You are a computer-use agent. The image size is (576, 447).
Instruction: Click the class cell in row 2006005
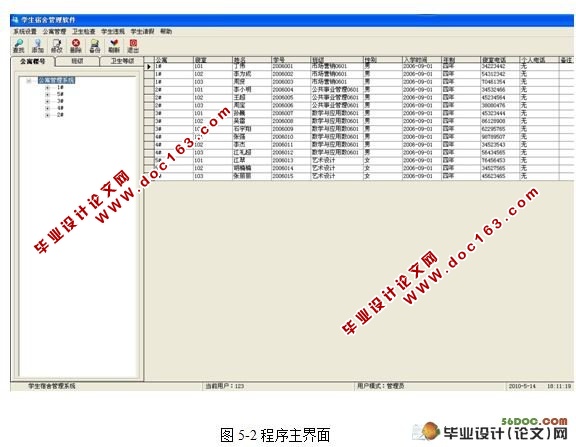pos(337,98)
